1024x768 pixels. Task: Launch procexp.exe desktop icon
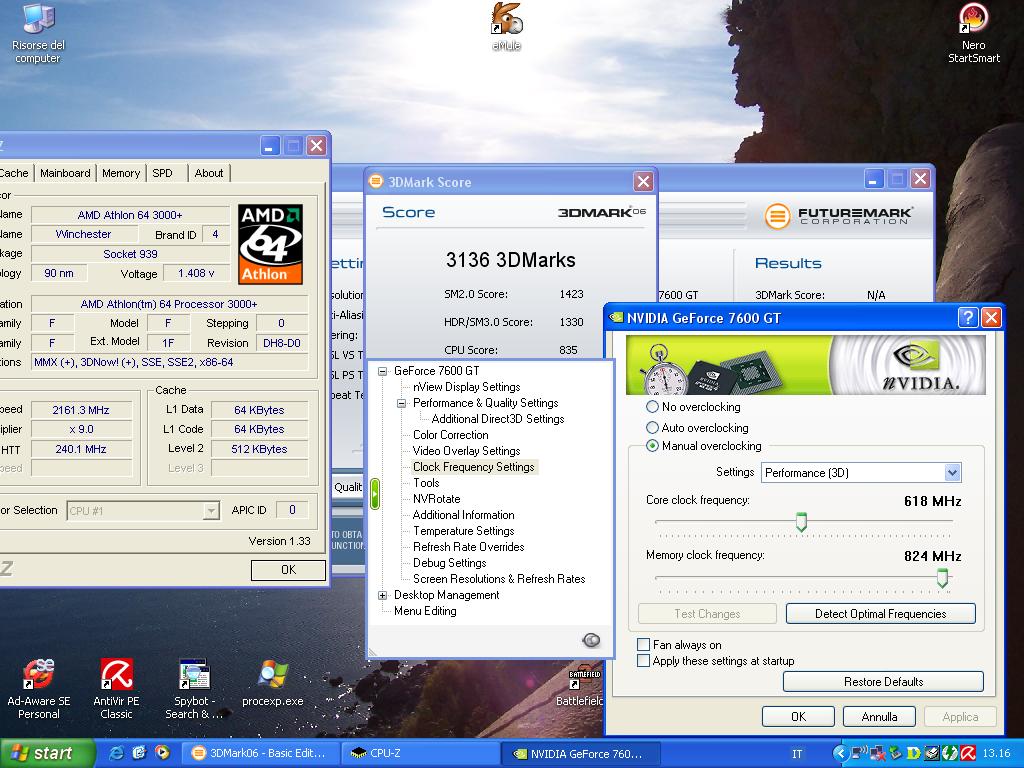[x=273, y=683]
